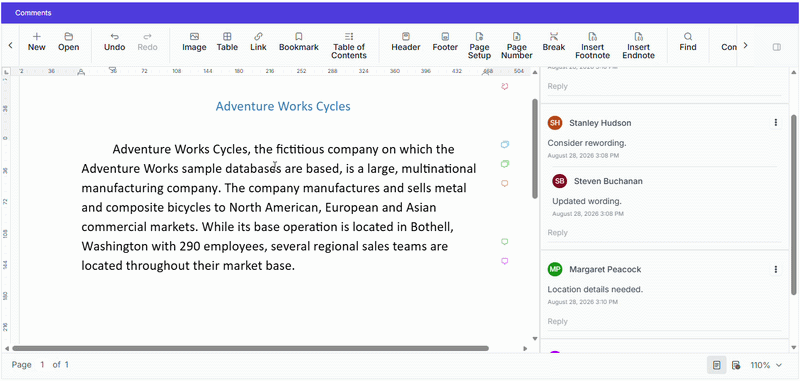Click the document scroll down arrow
800x381 pixels.
click(535, 339)
